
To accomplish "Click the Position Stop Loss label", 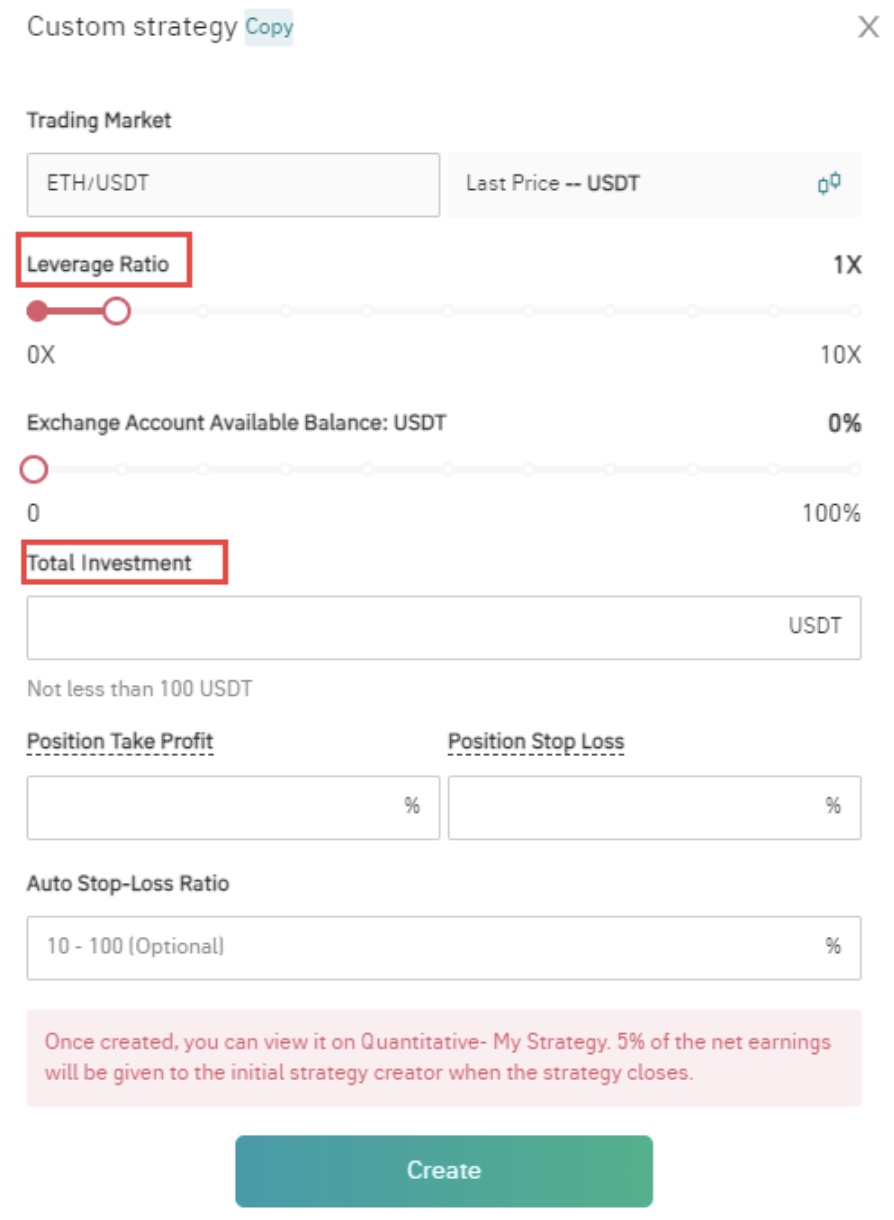I will pos(536,742).
